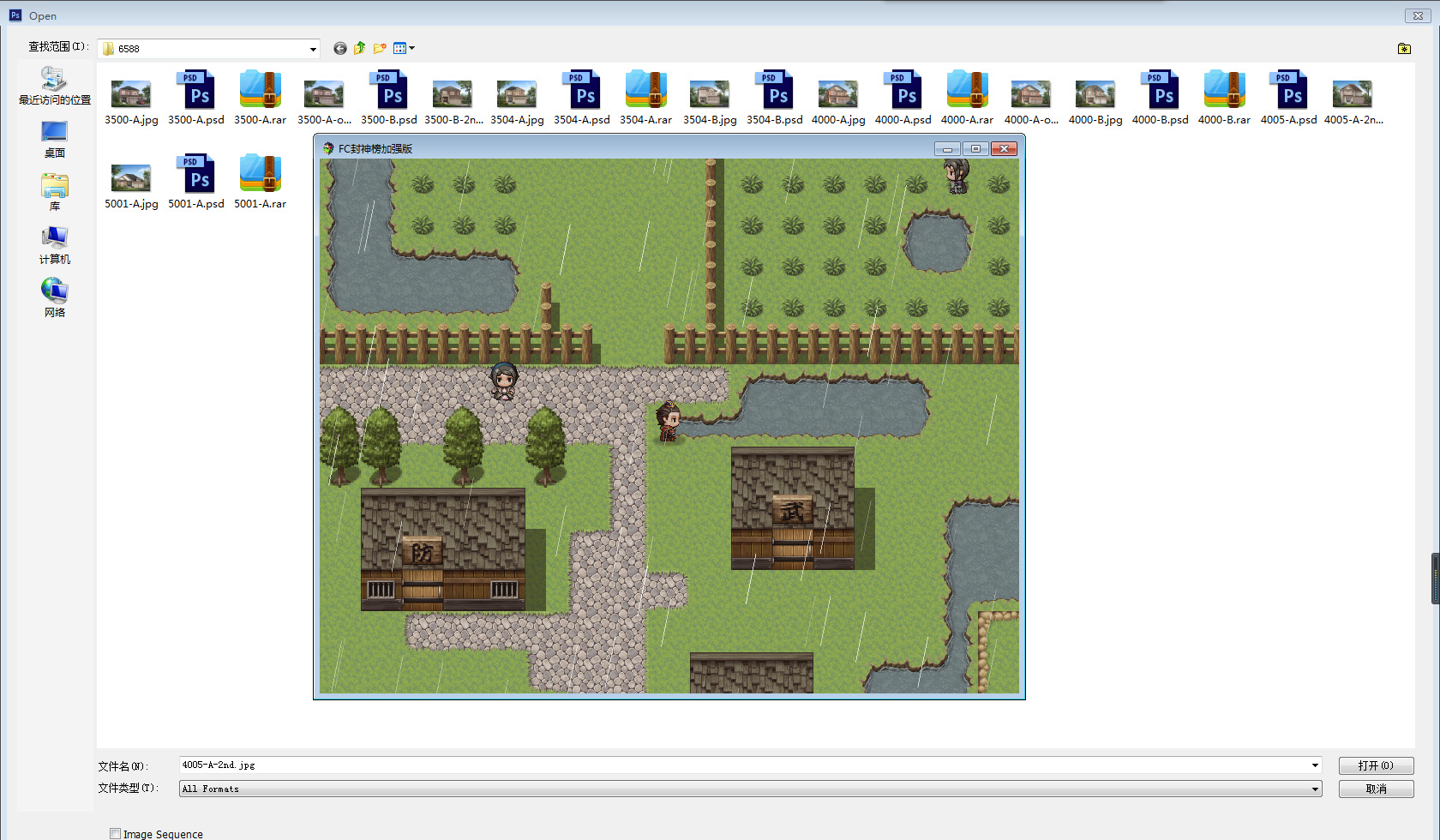
Task: Enable the Image Sequence checkbox
Action: tap(115, 834)
